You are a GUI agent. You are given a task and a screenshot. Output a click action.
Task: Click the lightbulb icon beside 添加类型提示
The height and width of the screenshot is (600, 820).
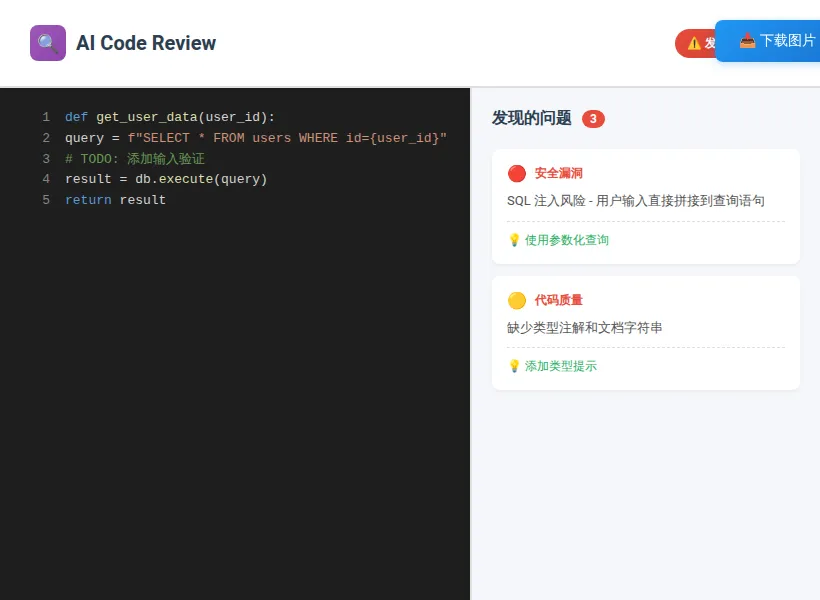pyautogui.click(x=514, y=366)
